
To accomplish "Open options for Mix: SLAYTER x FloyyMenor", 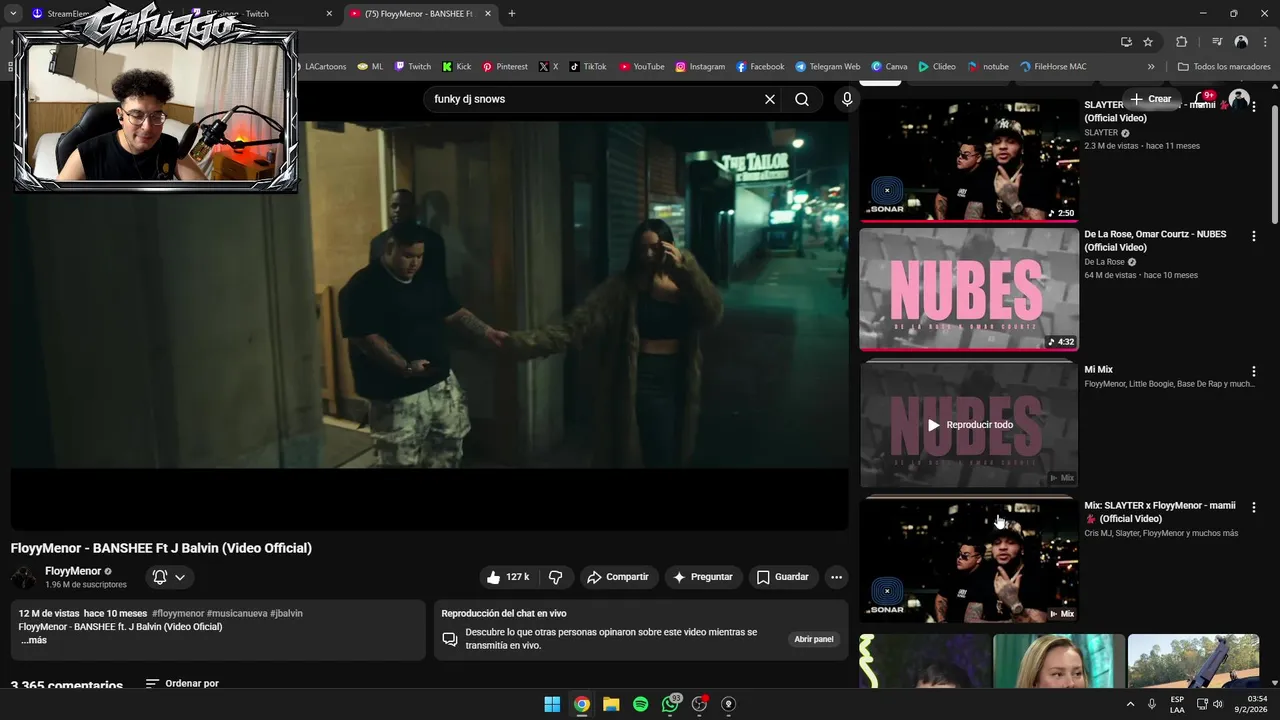I will 1254,507.
